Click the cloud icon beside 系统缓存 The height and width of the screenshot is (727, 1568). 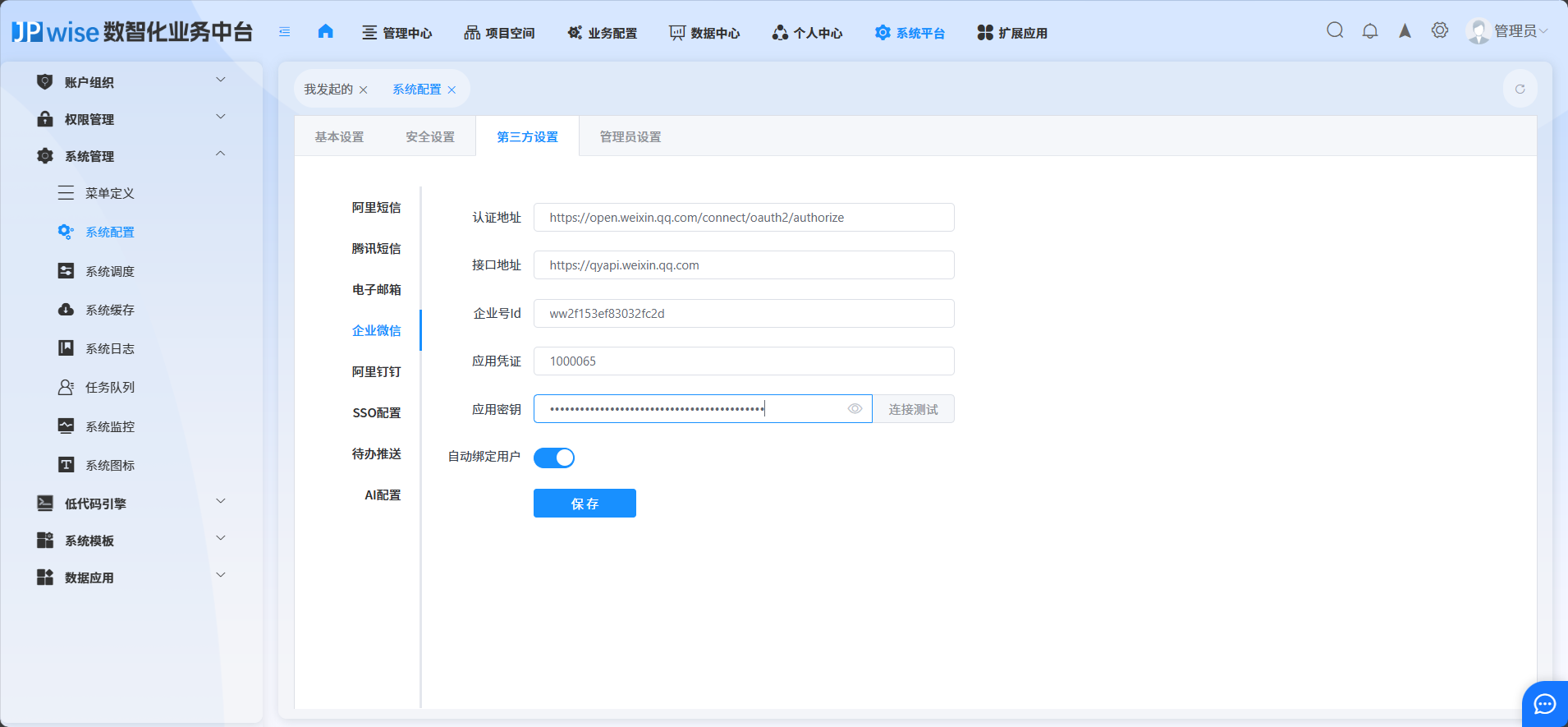pos(66,309)
